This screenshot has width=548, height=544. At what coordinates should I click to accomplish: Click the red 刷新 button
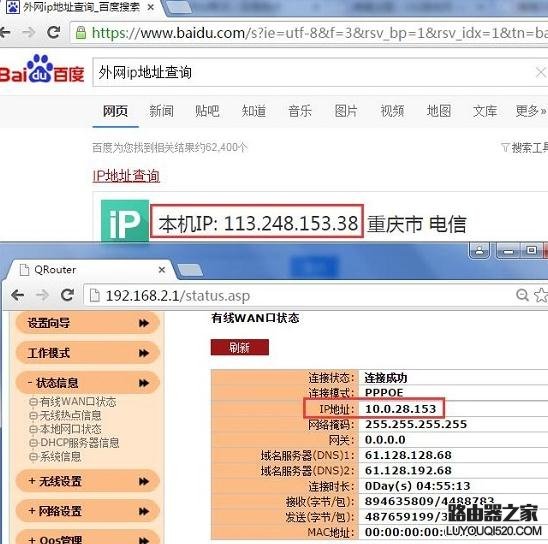(240, 347)
